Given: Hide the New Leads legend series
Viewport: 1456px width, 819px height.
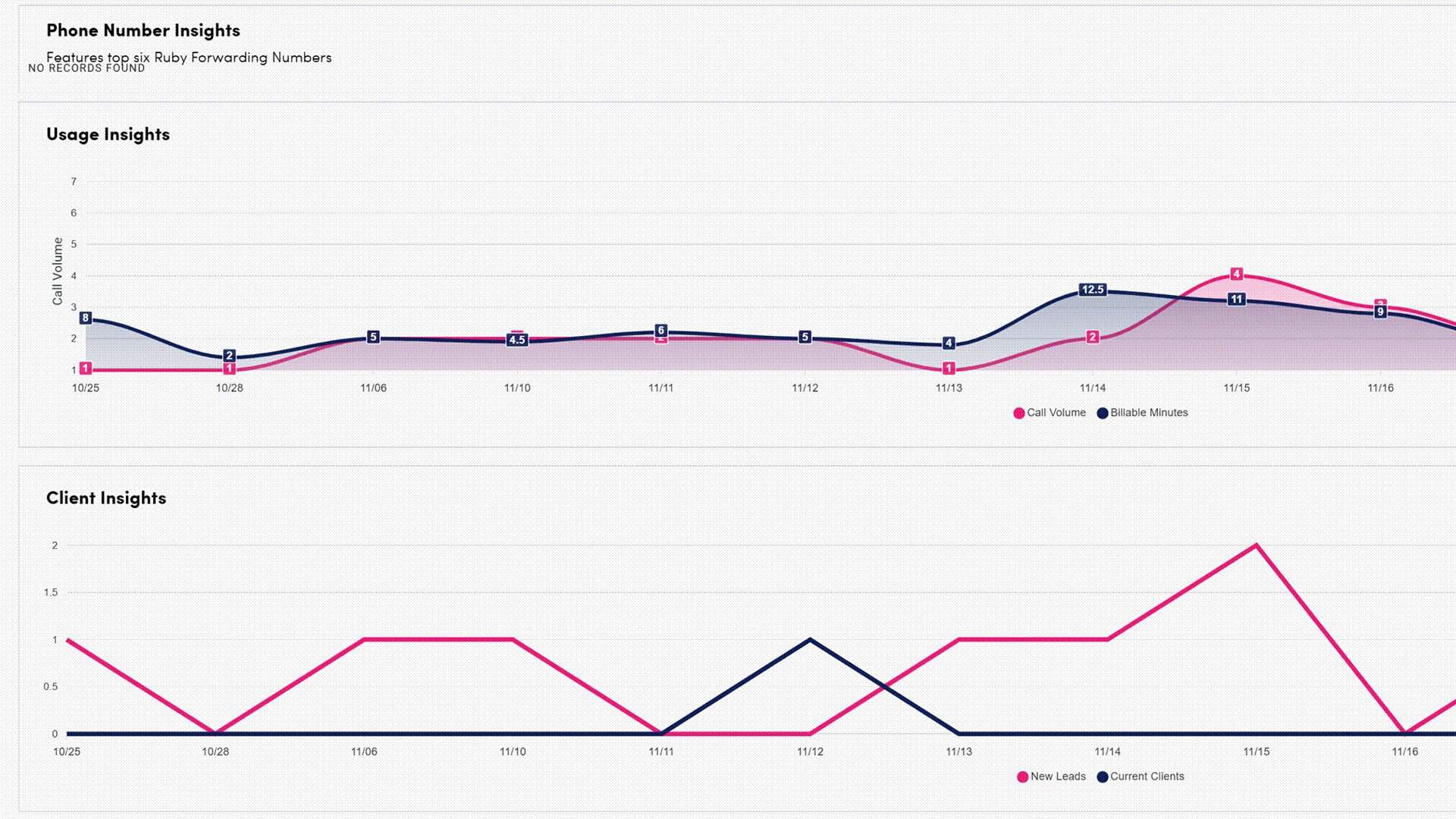Looking at the screenshot, I should pyautogui.click(x=1051, y=777).
